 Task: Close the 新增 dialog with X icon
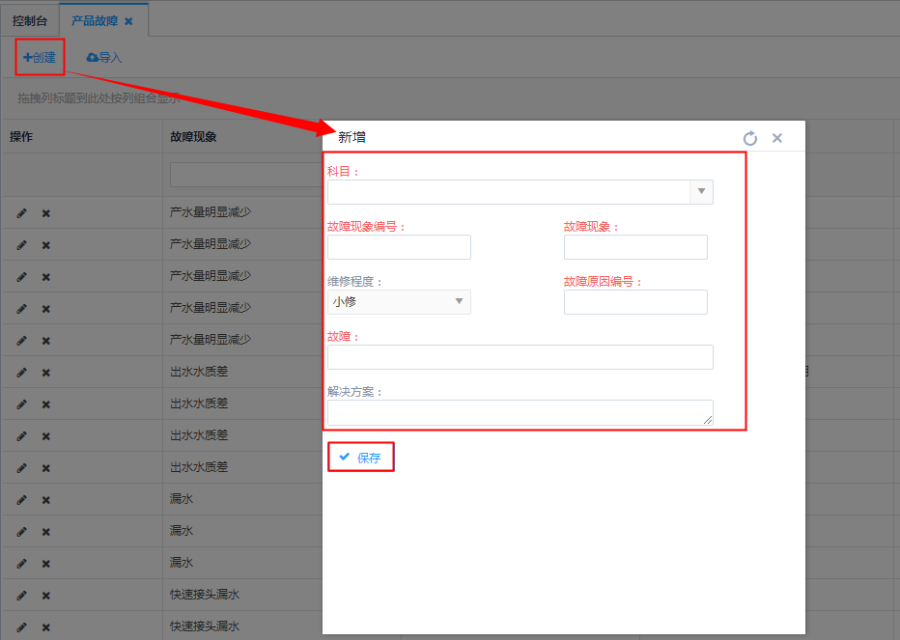pos(777,138)
